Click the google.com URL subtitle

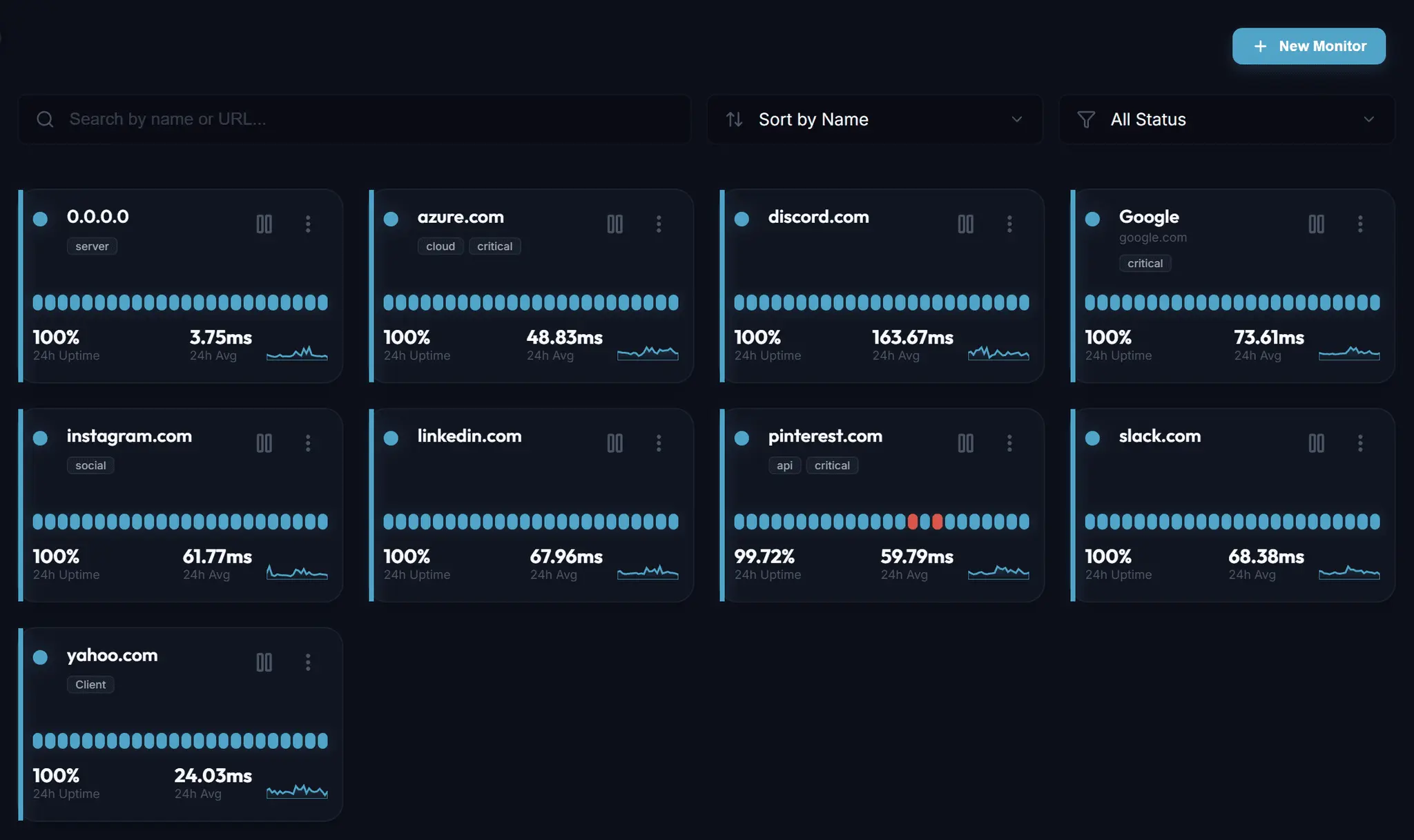click(1153, 237)
